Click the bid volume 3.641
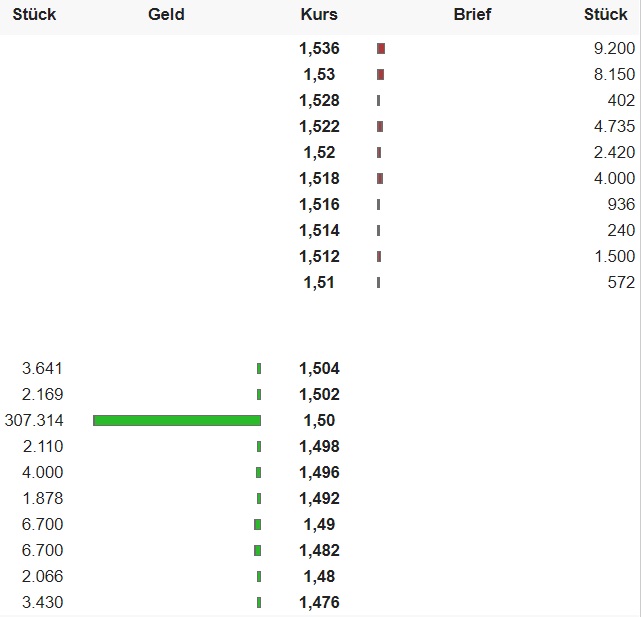The image size is (641, 617). pyautogui.click(x=42, y=368)
